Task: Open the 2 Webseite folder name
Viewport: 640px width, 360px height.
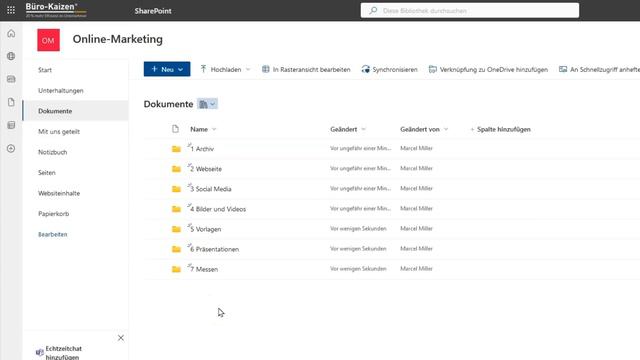Action: [206, 169]
